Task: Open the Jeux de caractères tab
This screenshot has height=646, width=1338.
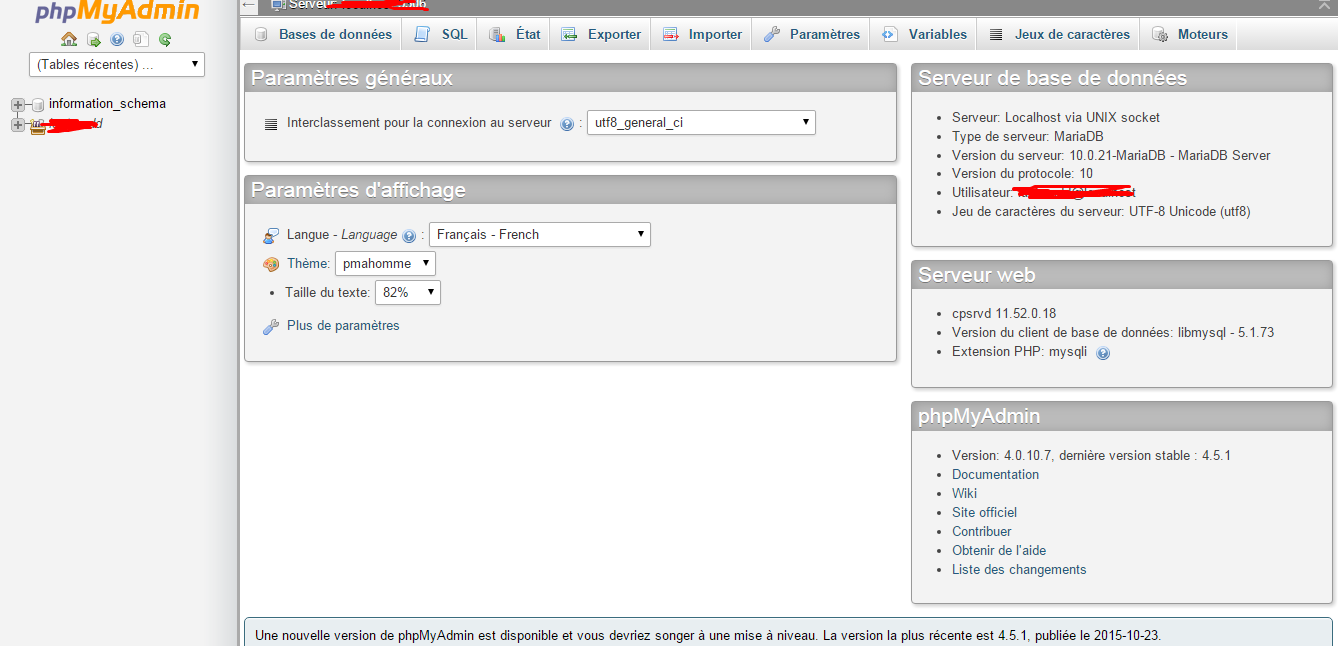Action: (x=1059, y=34)
